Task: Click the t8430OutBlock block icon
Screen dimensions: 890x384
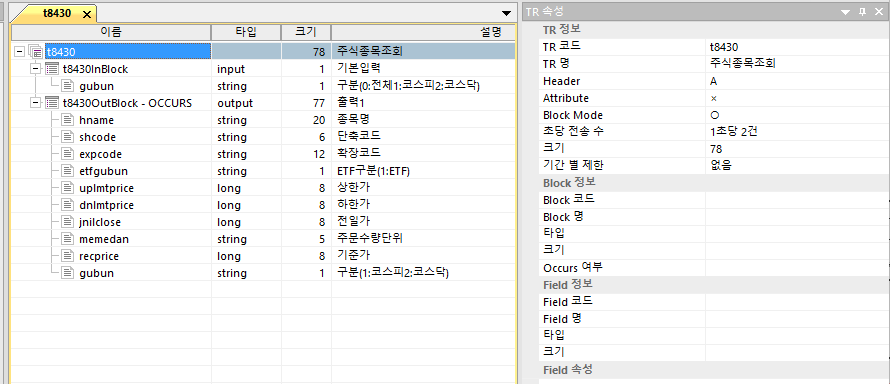Action: coord(52,103)
